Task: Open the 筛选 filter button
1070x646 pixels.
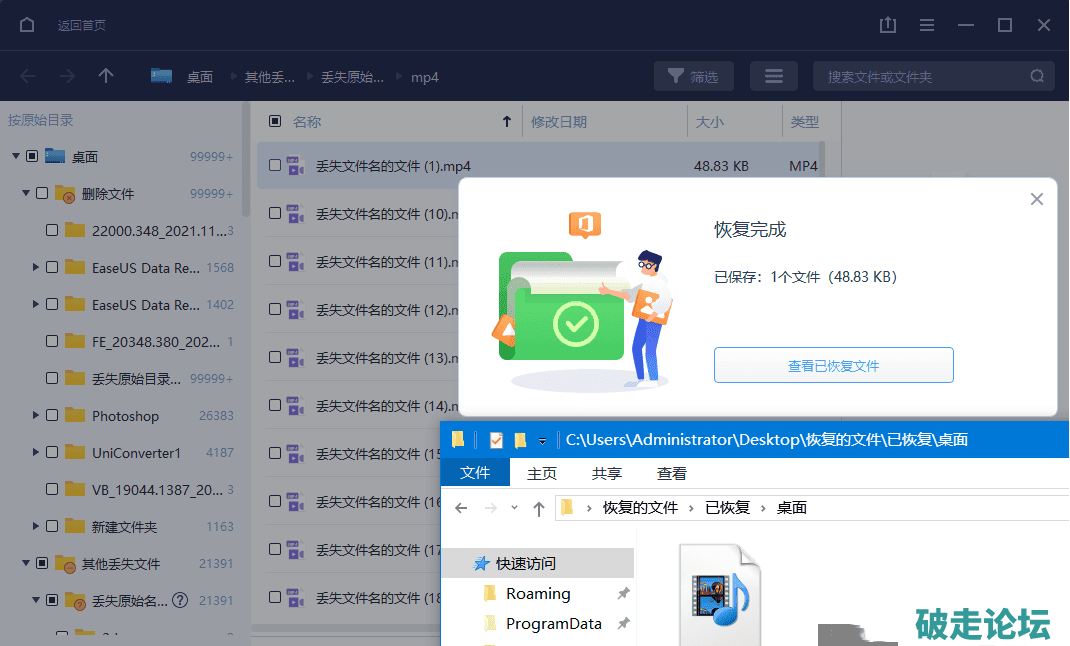Action: point(693,76)
